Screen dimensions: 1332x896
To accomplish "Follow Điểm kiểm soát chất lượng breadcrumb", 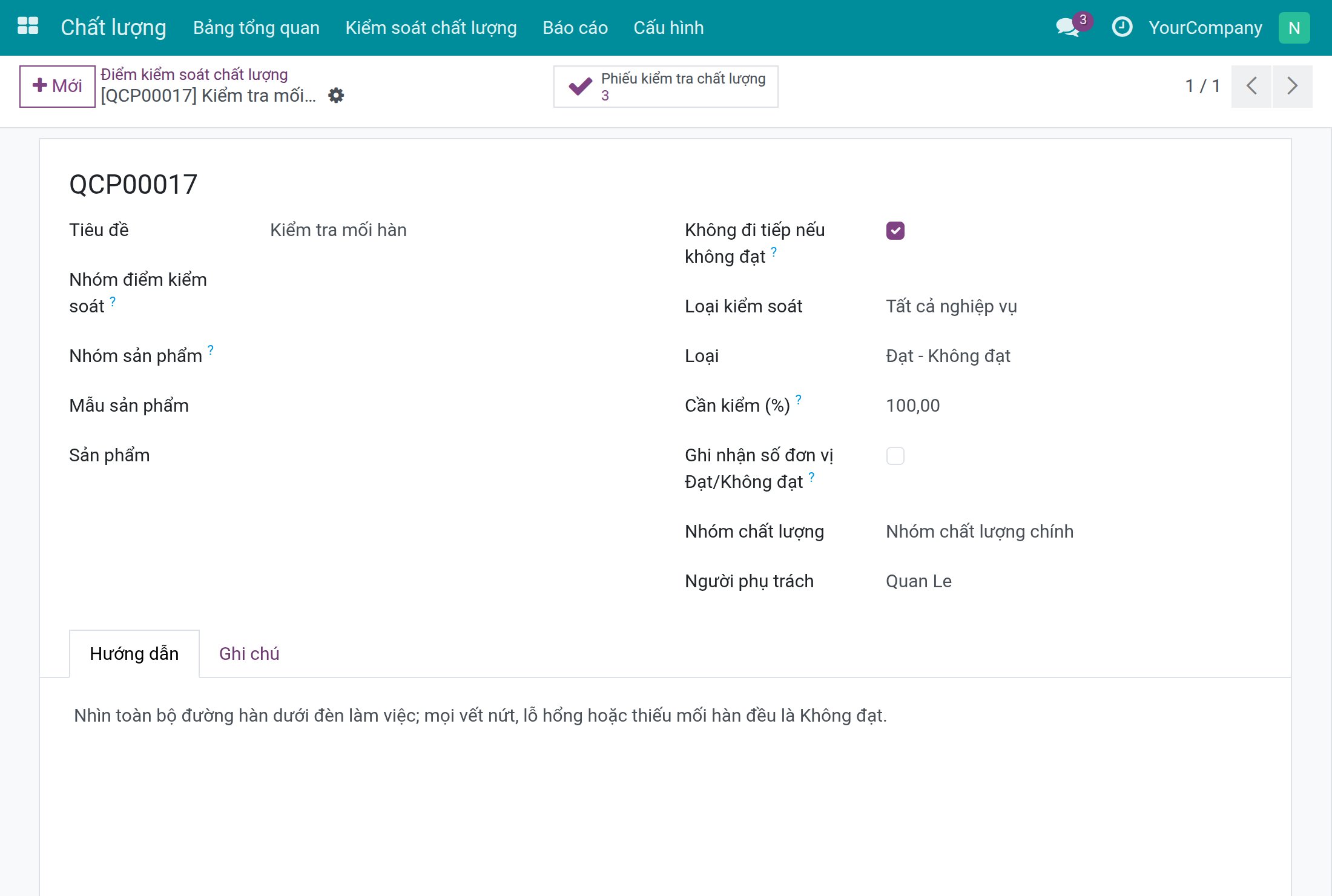I will [194, 74].
